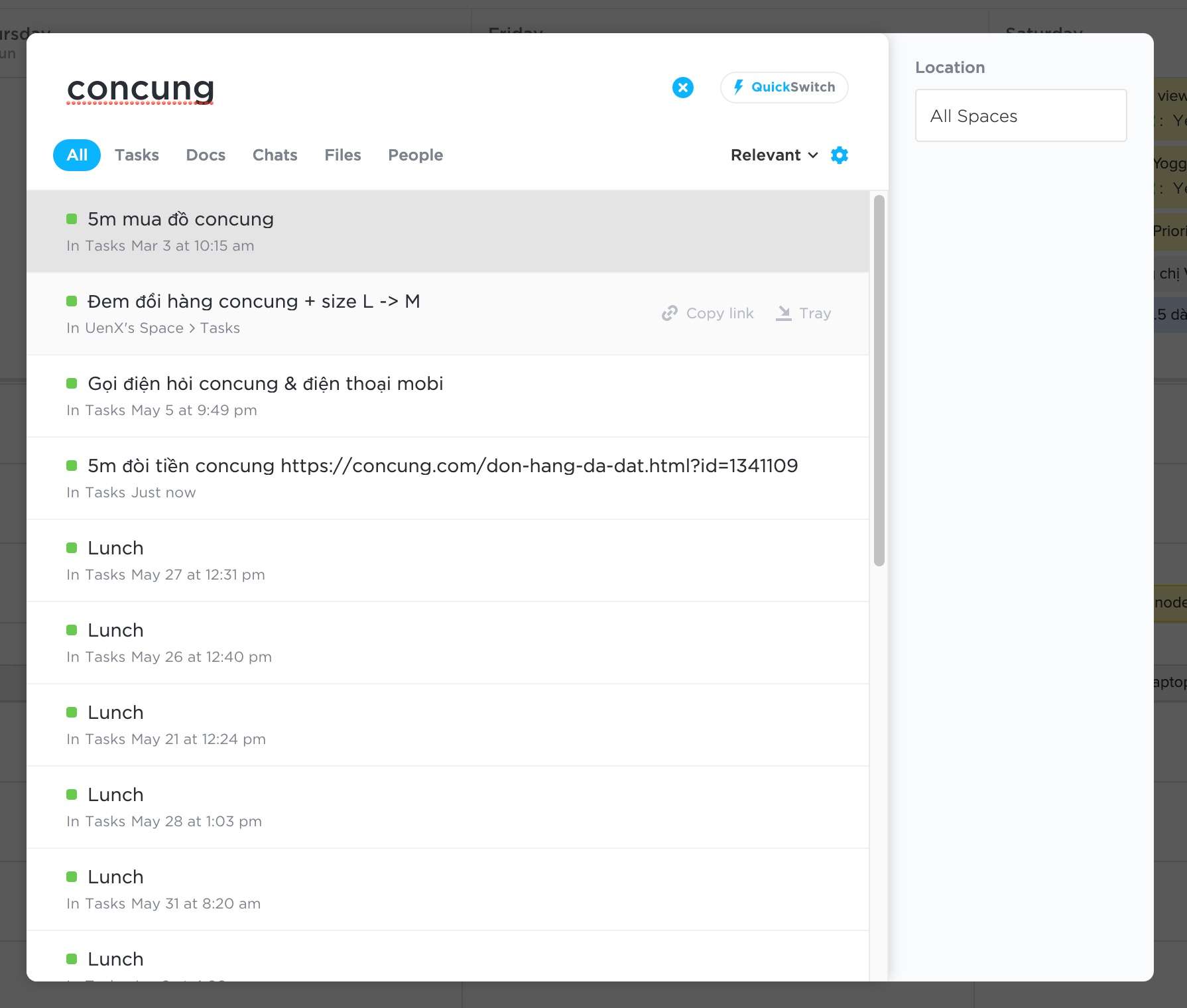Click the green status square of 'Gọi điện hỏi concung'

coord(72,383)
